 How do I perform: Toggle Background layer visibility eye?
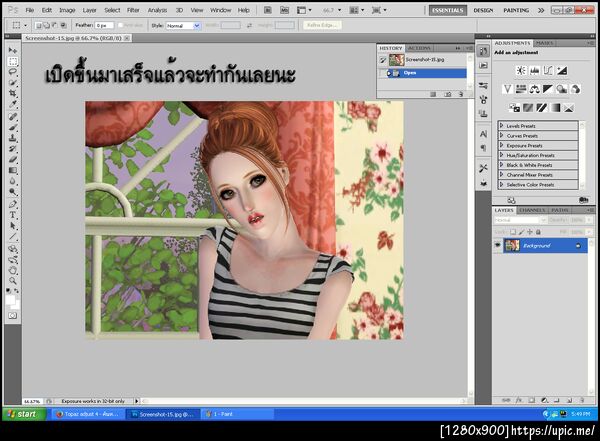497,245
